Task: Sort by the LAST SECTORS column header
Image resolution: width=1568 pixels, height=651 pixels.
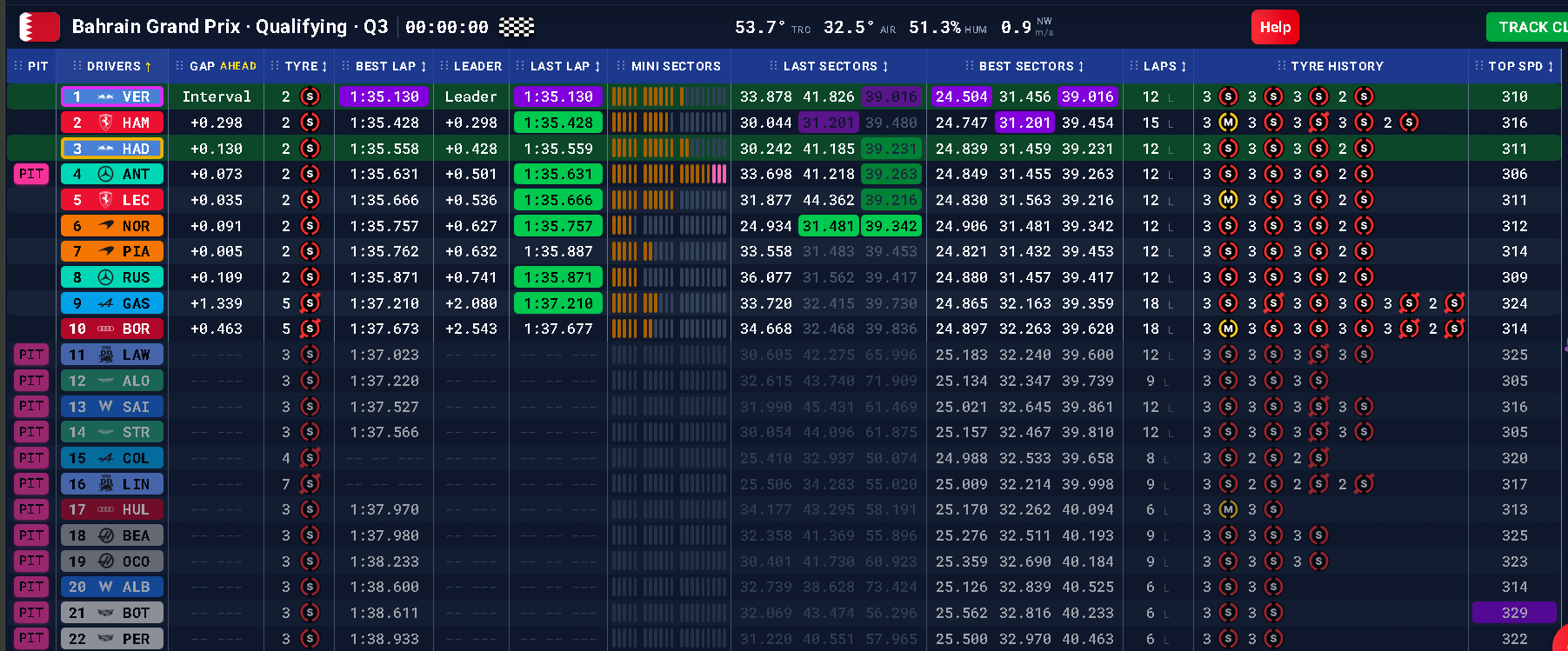Action: click(830, 66)
